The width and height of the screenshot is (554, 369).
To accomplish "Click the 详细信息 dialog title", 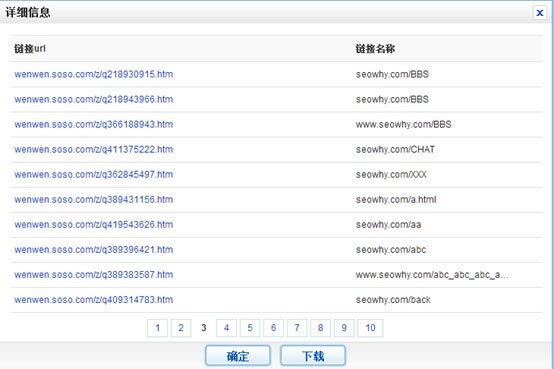I will click(28, 13).
